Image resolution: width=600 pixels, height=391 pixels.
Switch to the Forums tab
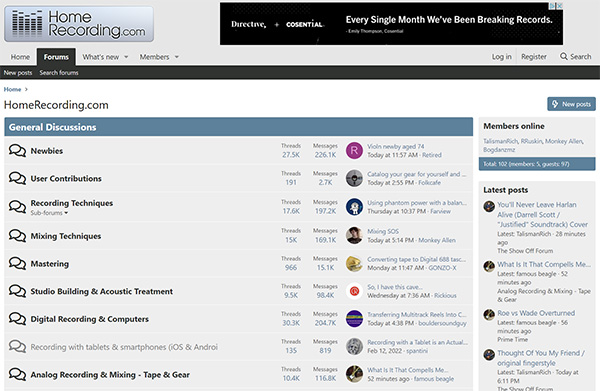pos(56,57)
